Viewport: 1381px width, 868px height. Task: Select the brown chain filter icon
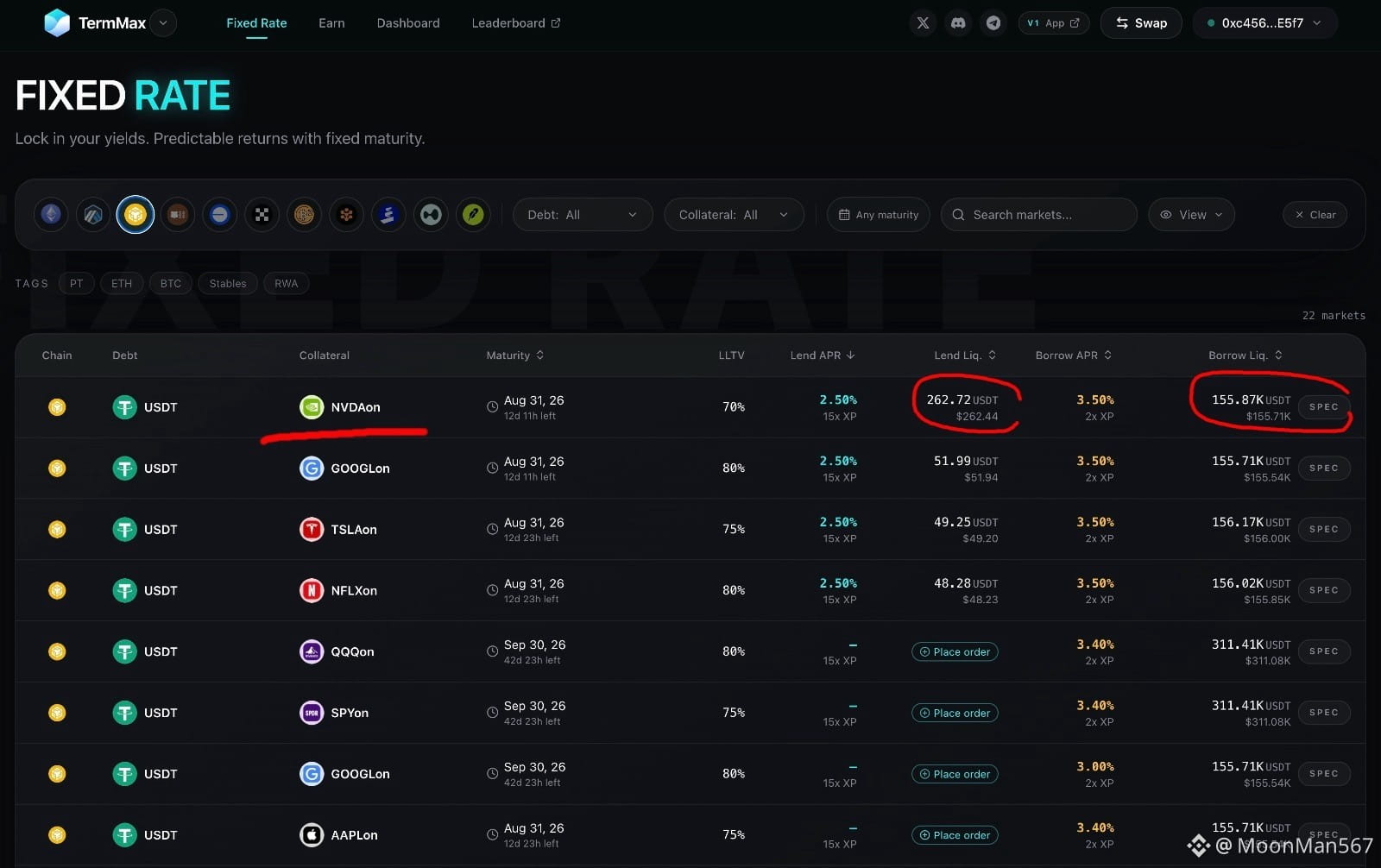pyautogui.click(x=178, y=215)
